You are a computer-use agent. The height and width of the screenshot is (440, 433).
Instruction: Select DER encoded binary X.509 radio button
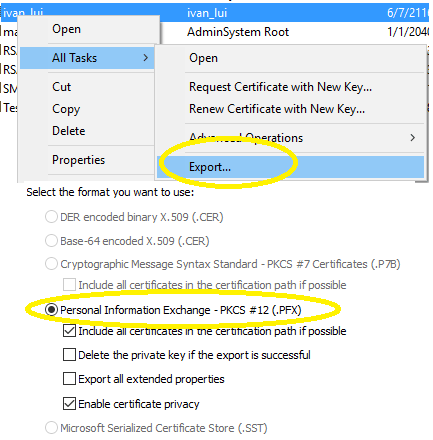51,217
